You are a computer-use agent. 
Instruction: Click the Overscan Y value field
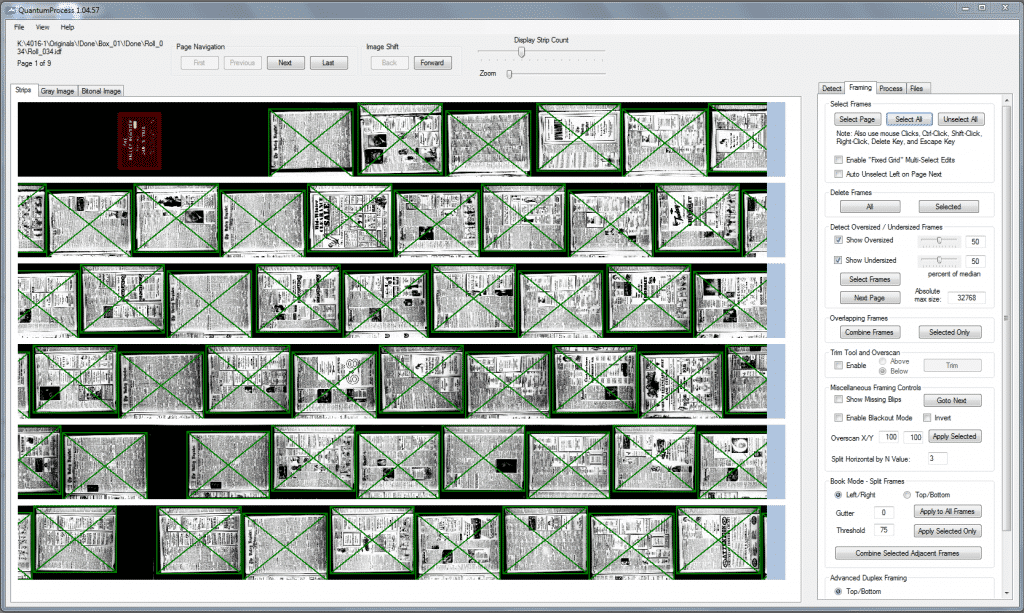tap(914, 437)
